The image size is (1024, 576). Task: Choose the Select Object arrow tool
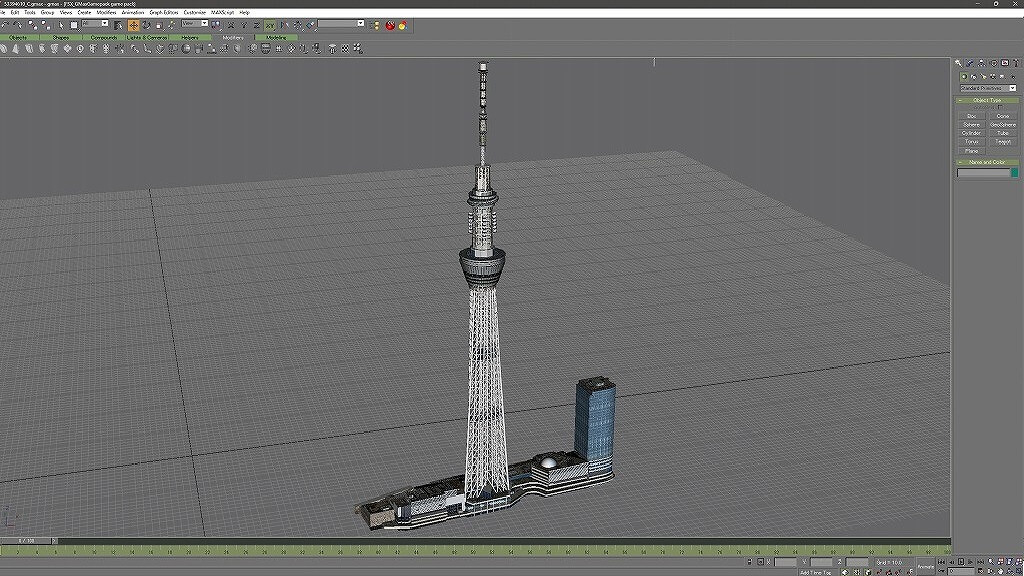61,25
